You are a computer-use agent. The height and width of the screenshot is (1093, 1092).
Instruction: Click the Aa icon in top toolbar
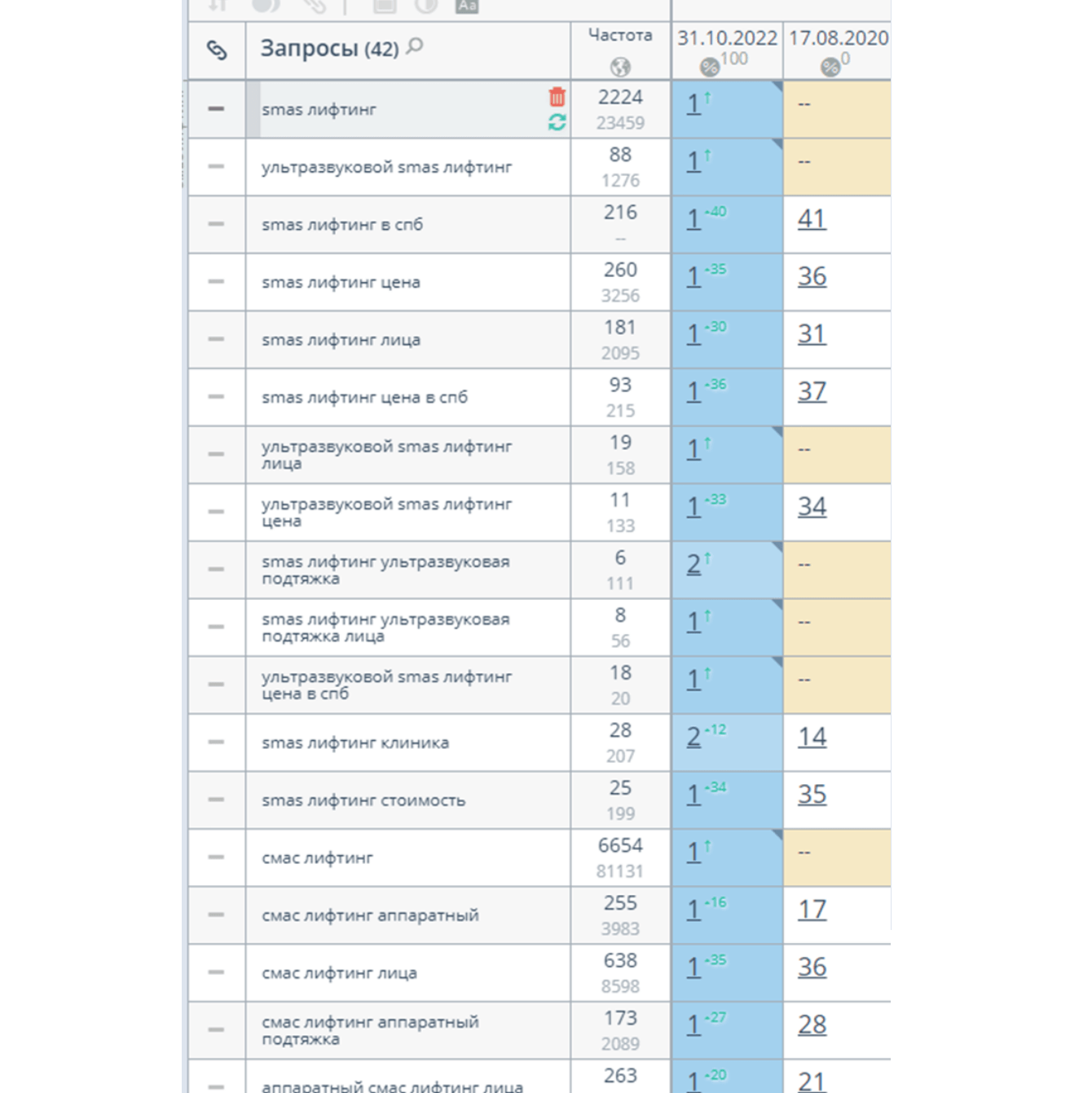[467, 6]
